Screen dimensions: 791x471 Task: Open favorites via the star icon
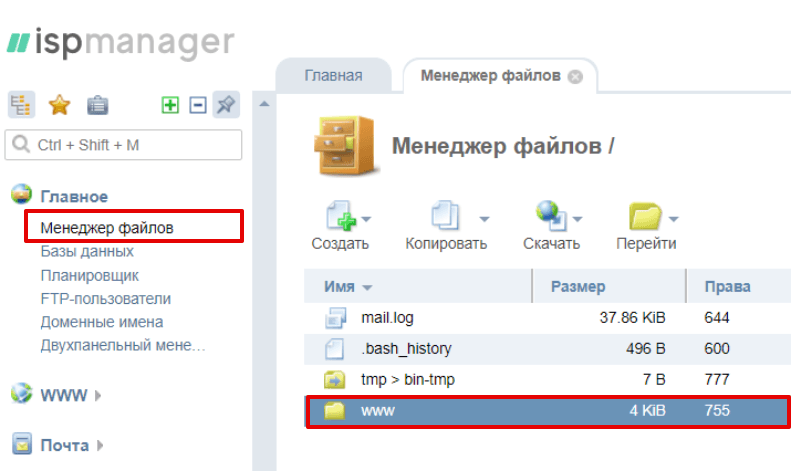60,105
